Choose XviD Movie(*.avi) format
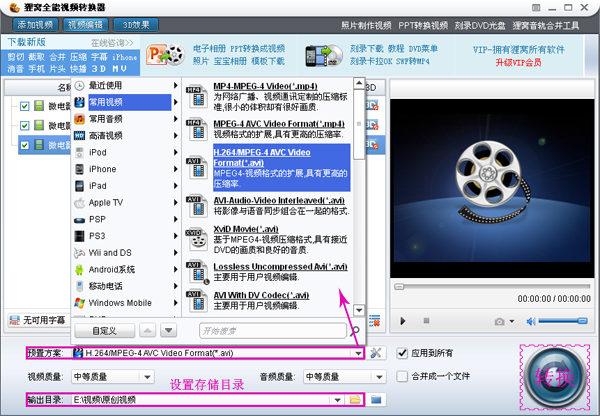The image size is (600, 416). tap(267, 239)
